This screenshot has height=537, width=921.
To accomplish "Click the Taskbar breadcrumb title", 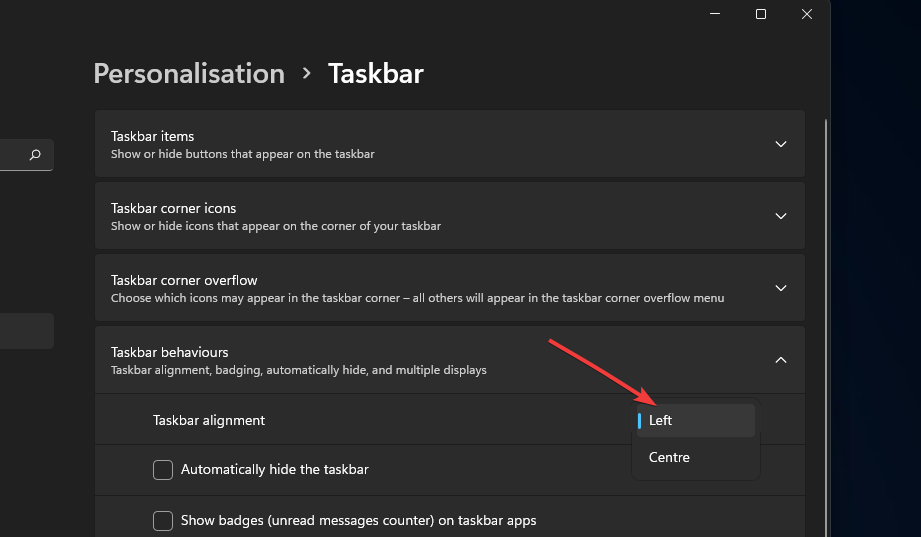I will click(x=376, y=74).
